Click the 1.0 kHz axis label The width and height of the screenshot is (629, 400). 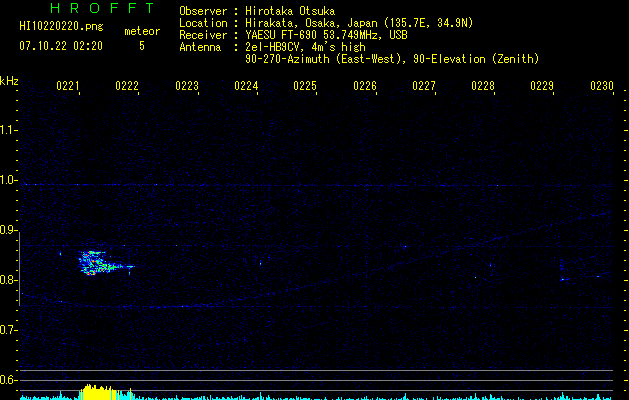(x=8, y=180)
